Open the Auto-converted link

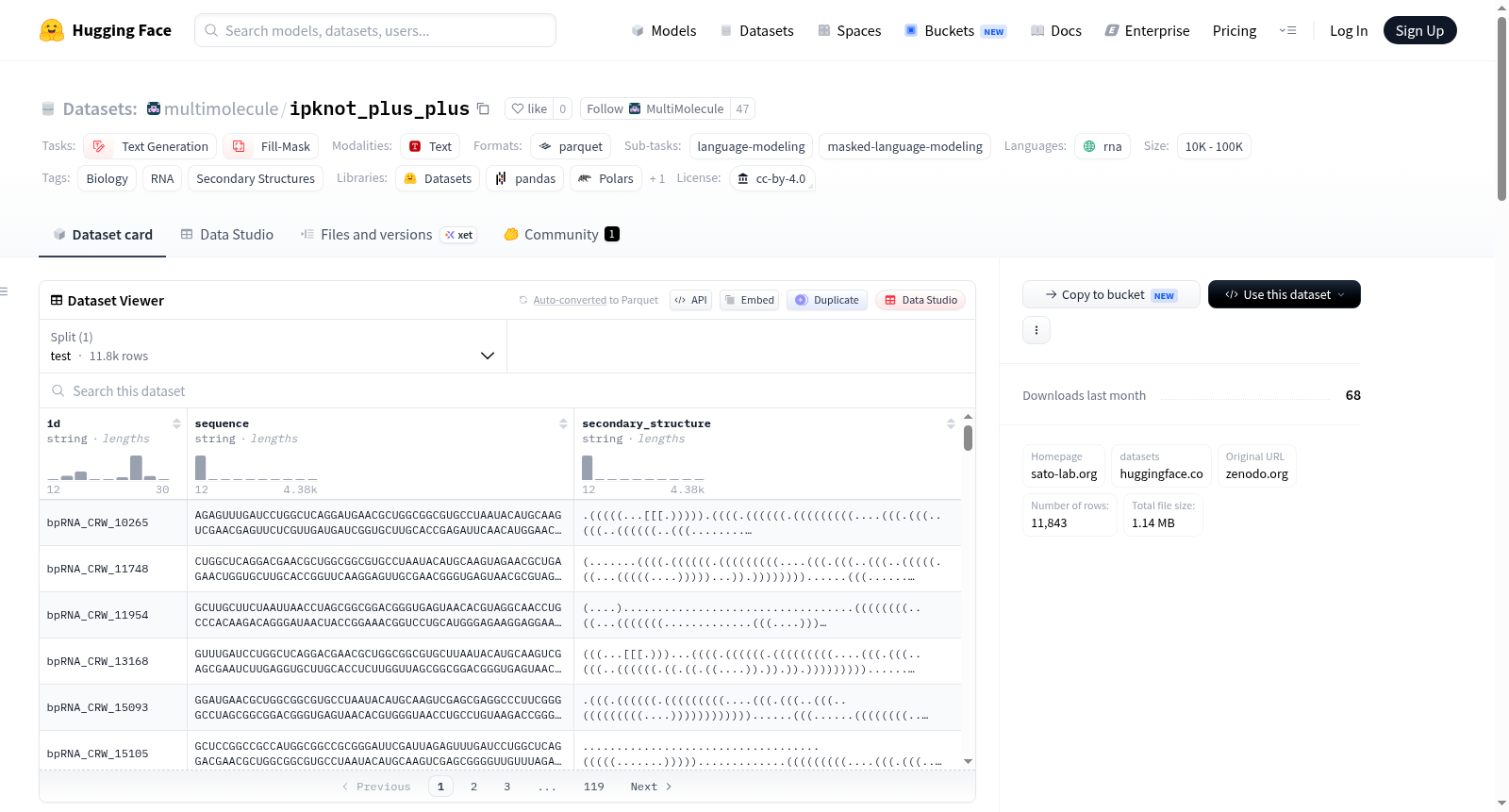tap(570, 300)
